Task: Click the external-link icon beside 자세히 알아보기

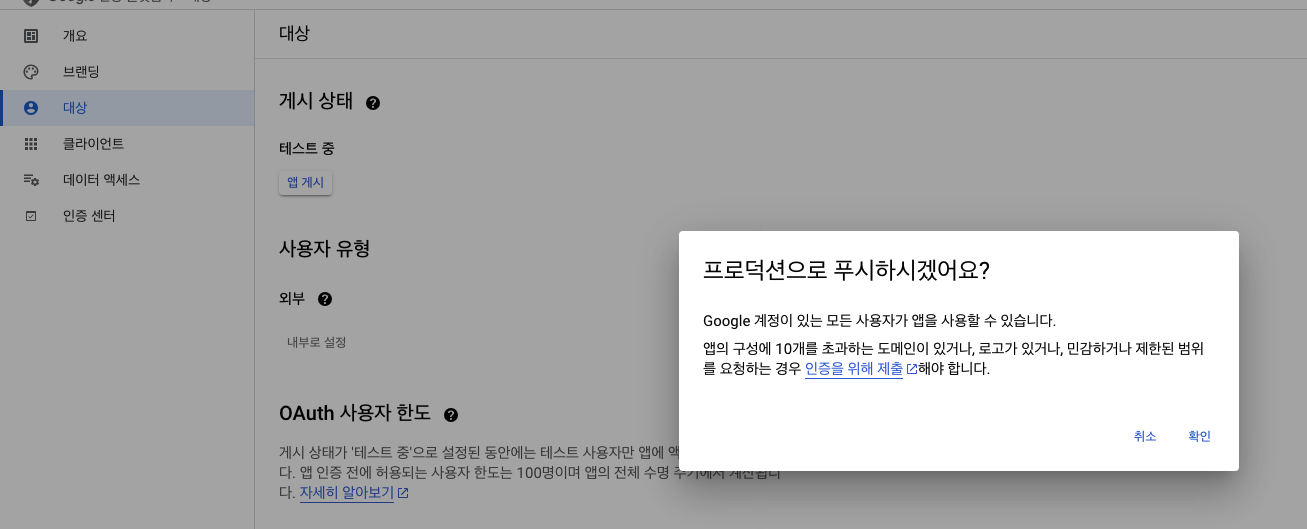Action: coord(403,493)
